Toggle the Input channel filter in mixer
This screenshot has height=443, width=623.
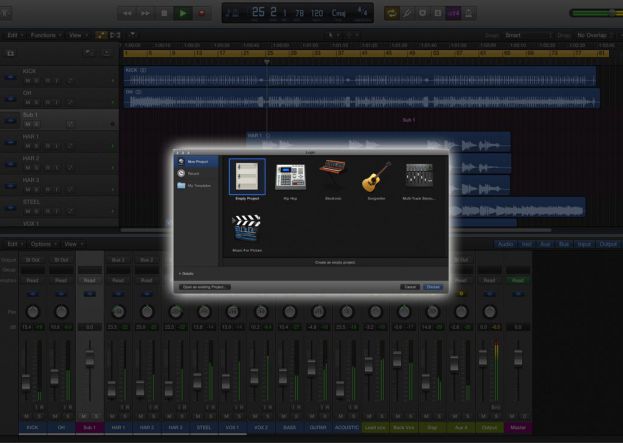[584, 244]
